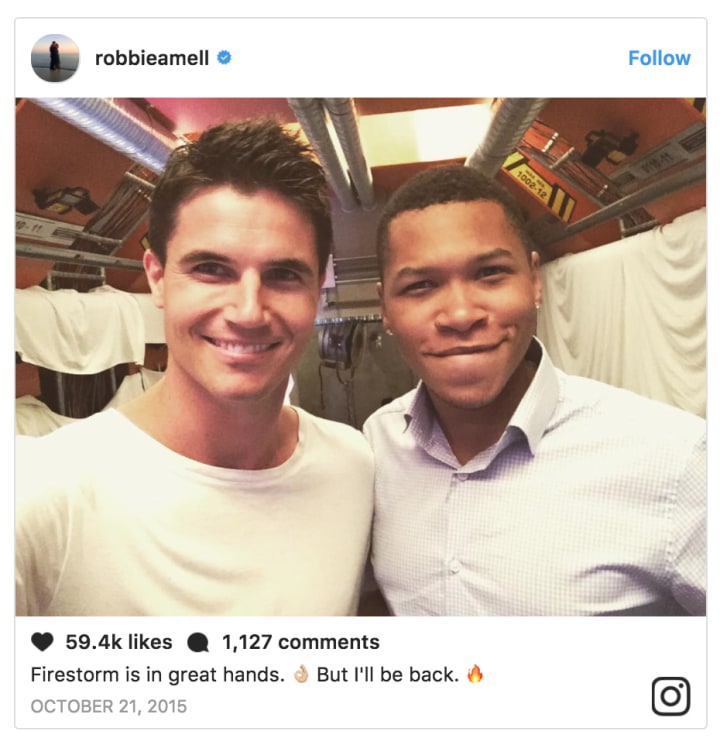
Task: Click the comment speech bubble icon
Action: (x=198, y=642)
